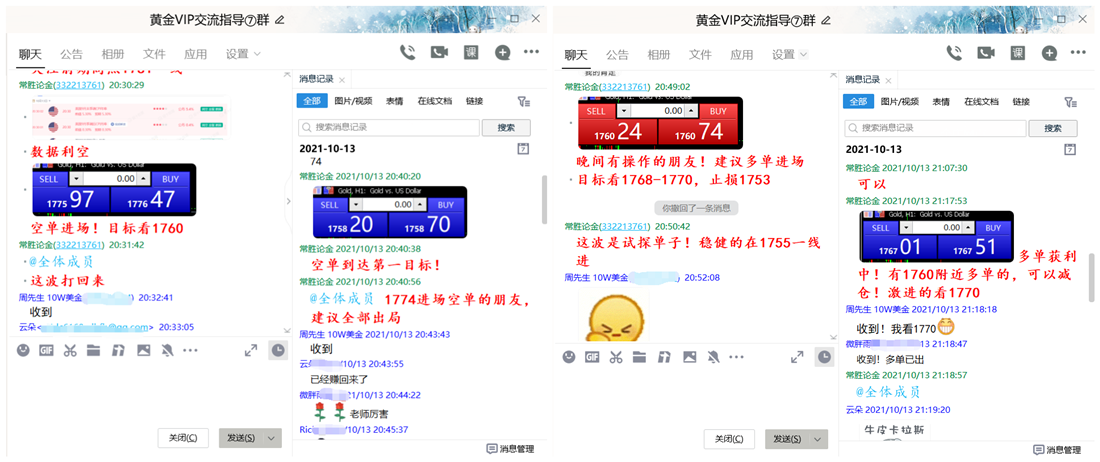Click 关闭(C) button in right window
1100x462 pixels.
pos(730,439)
